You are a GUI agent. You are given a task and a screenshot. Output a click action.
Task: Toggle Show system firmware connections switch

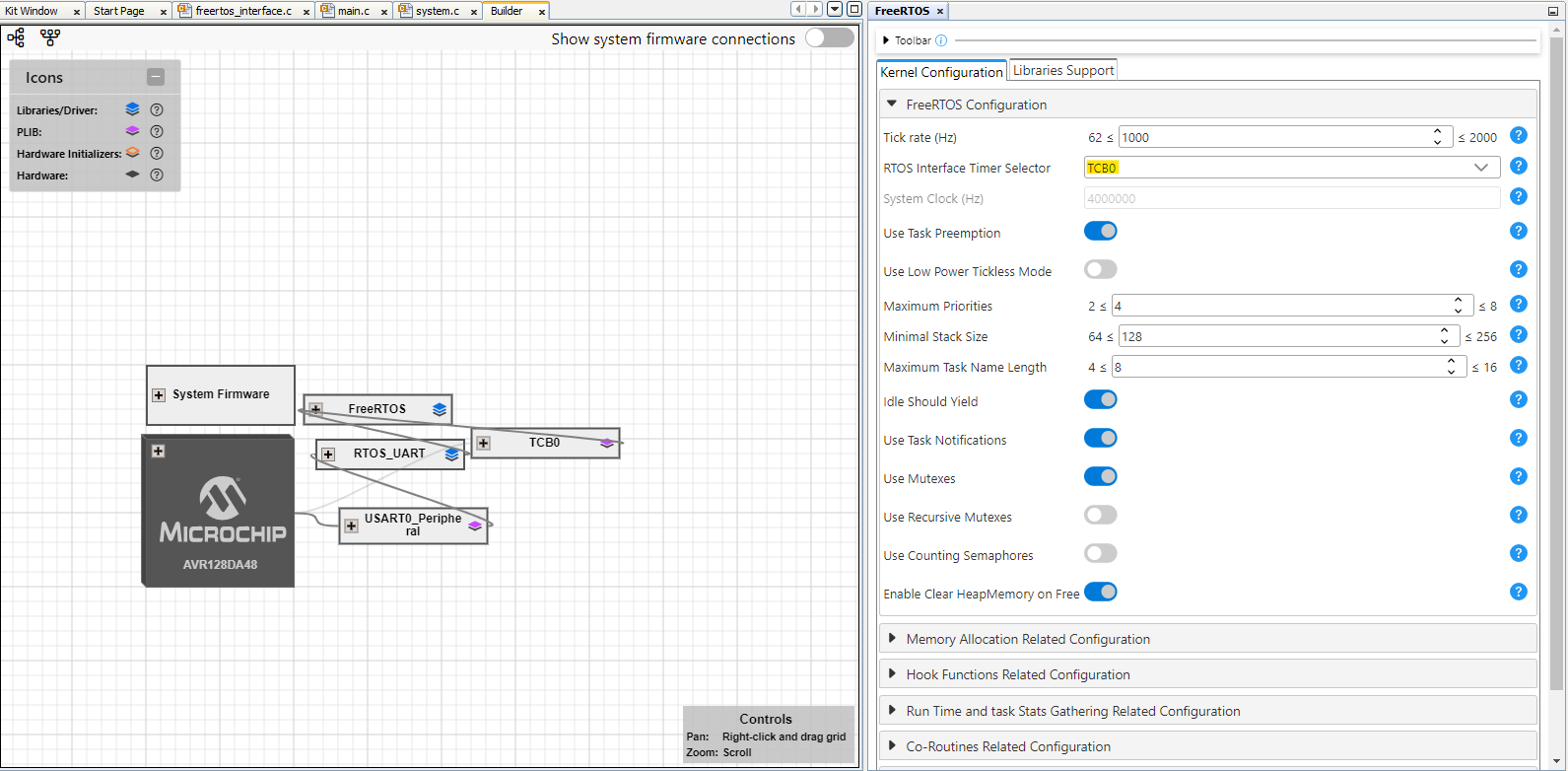830,37
